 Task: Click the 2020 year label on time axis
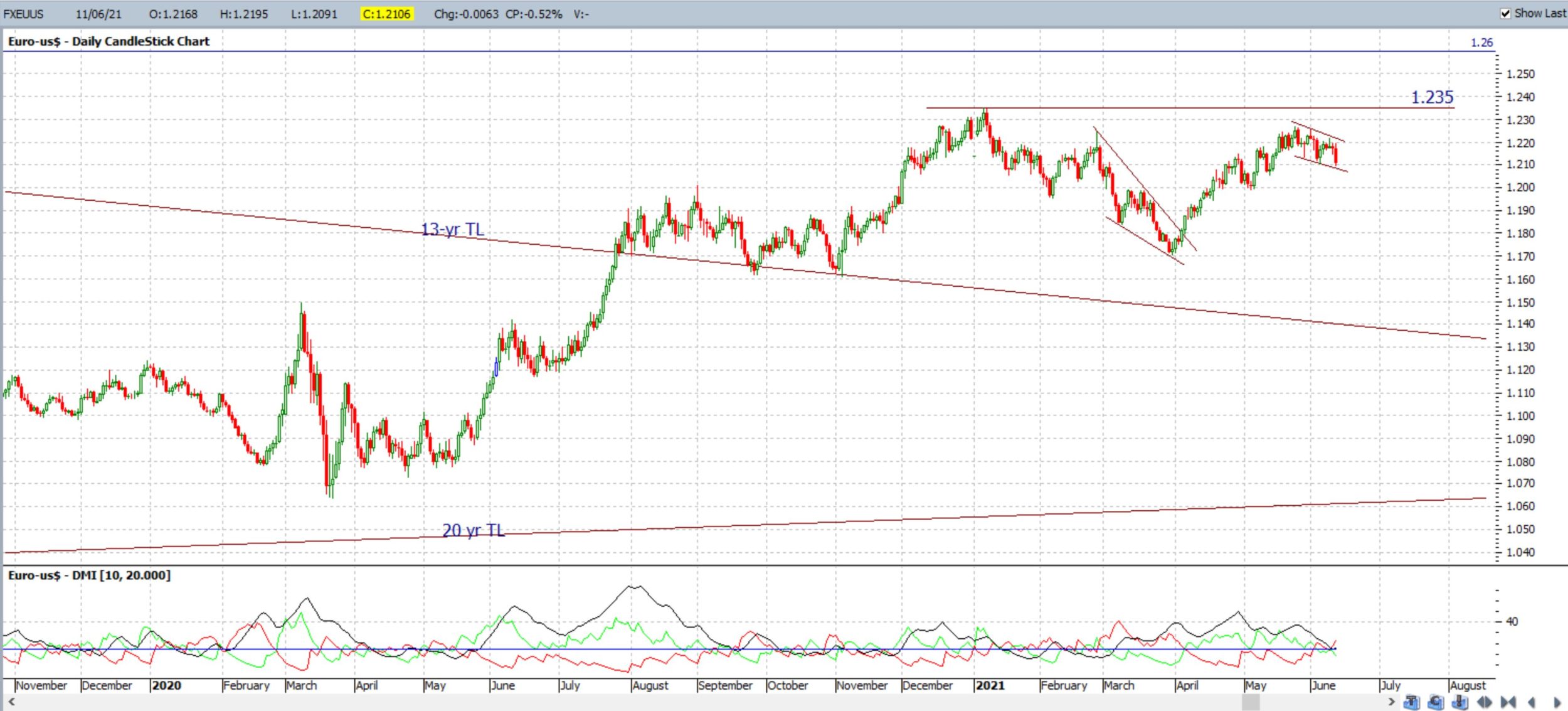pos(166,685)
